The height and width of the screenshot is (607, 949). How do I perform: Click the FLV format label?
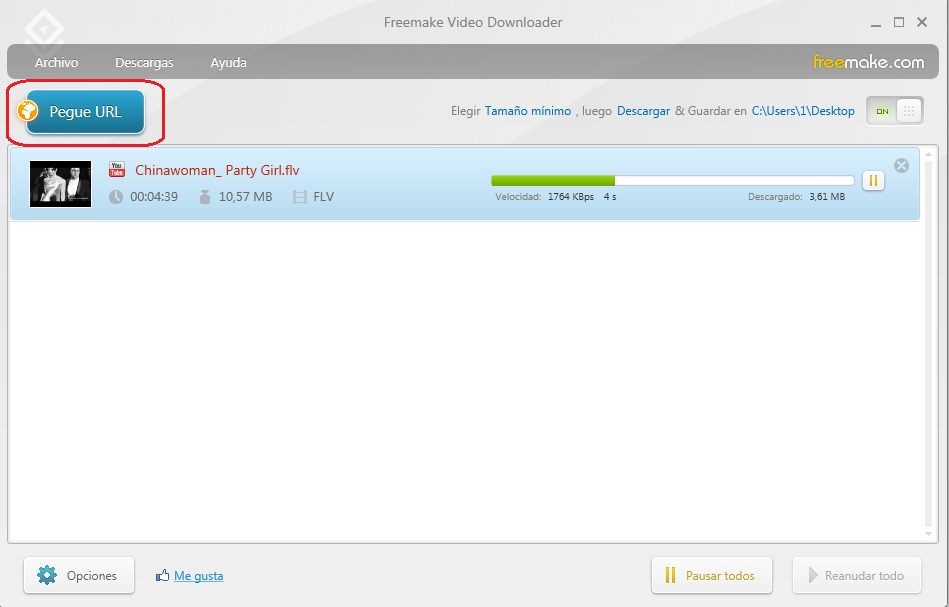tap(324, 197)
